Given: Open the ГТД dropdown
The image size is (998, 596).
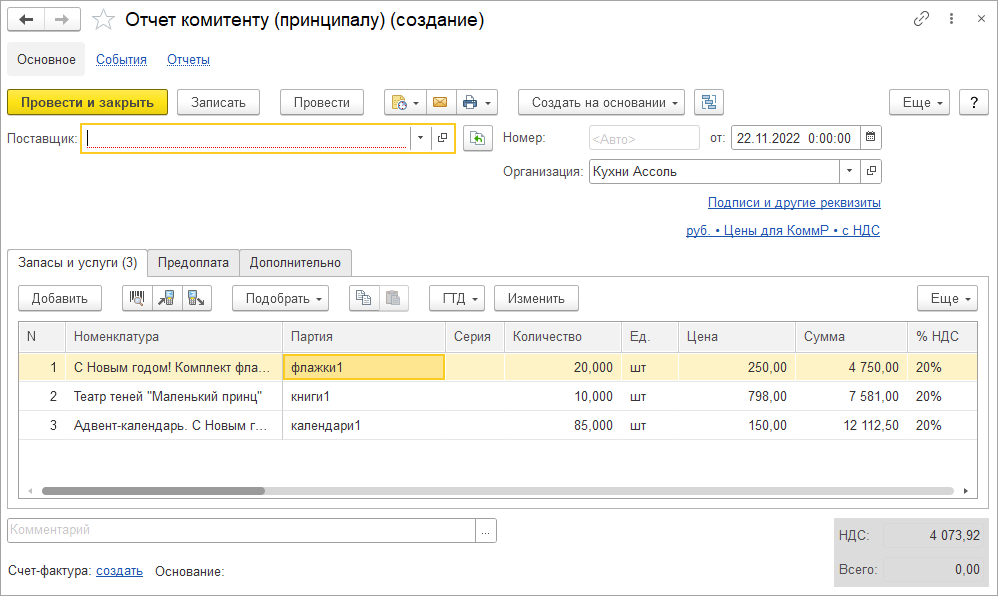Looking at the screenshot, I should (457, 298).
